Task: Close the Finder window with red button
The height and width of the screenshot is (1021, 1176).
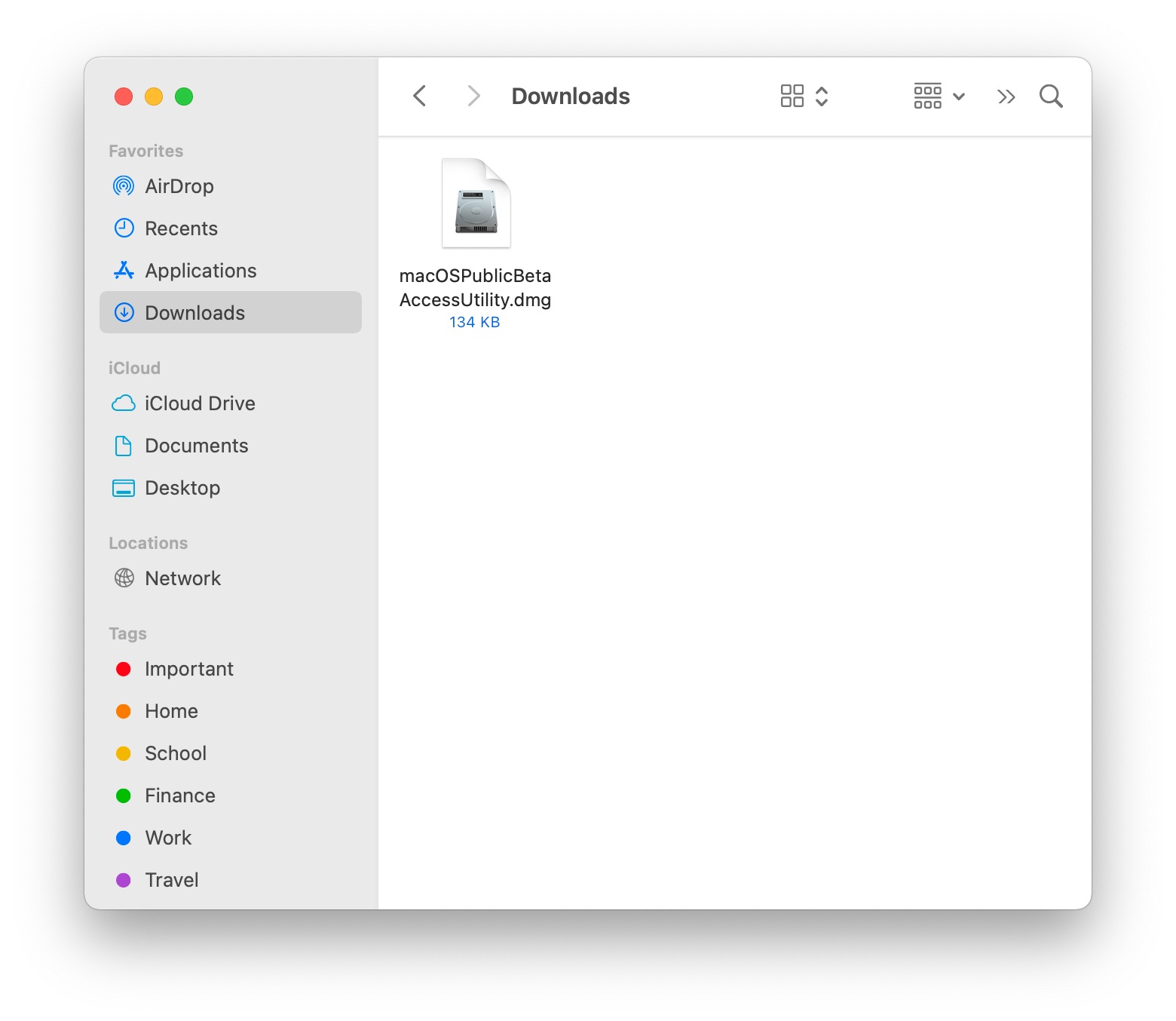Action: click(x=124, y=97)
